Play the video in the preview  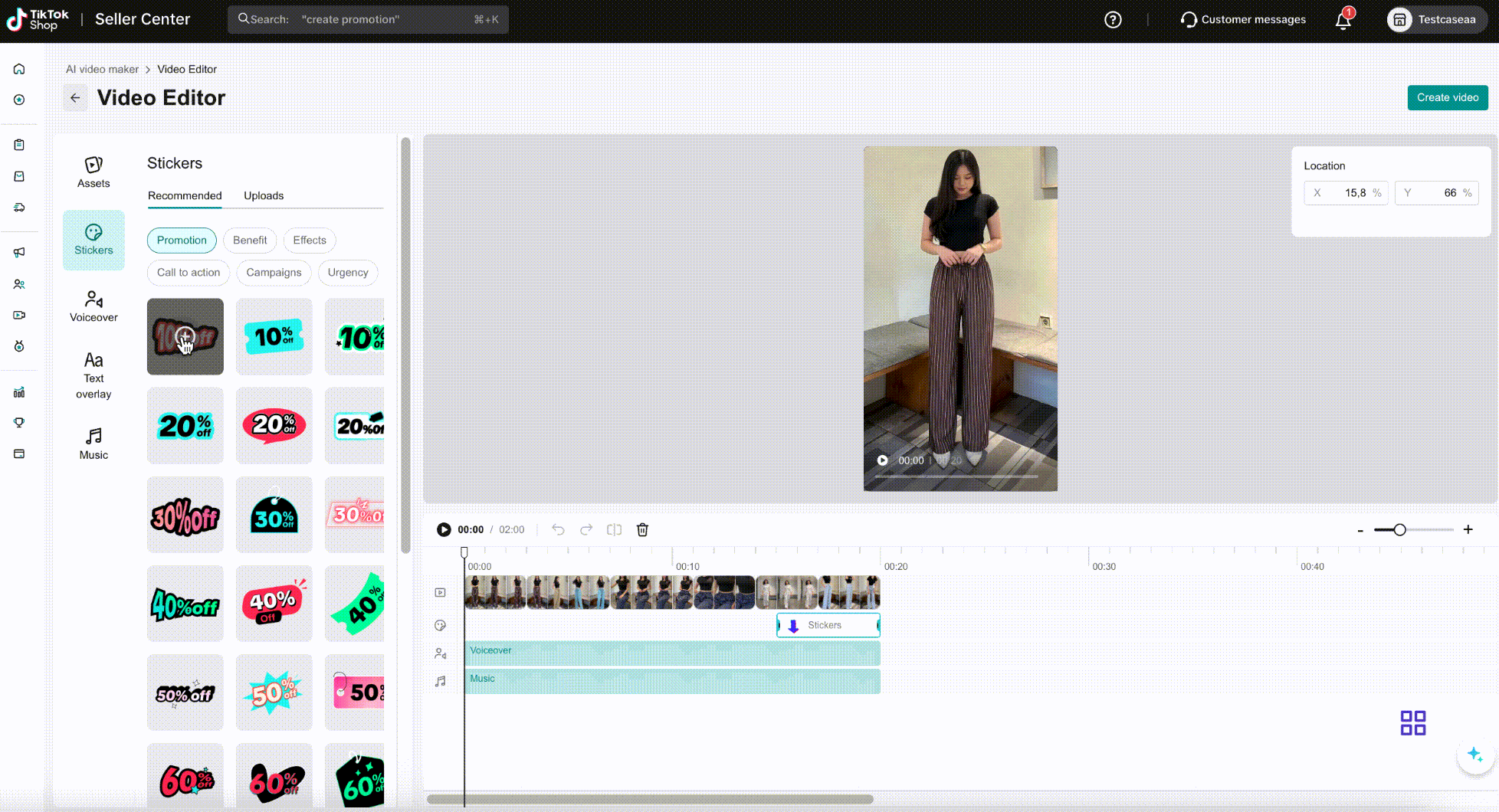pyautogui.click(x=883, y=460)
